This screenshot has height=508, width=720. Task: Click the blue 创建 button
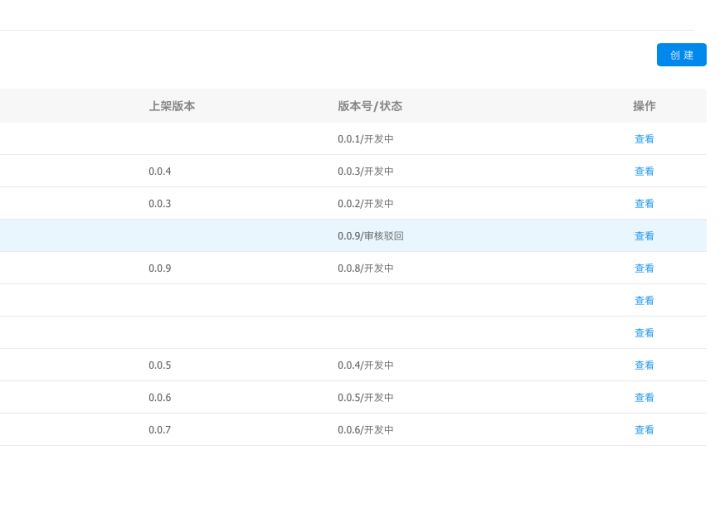tap(681, 55)
